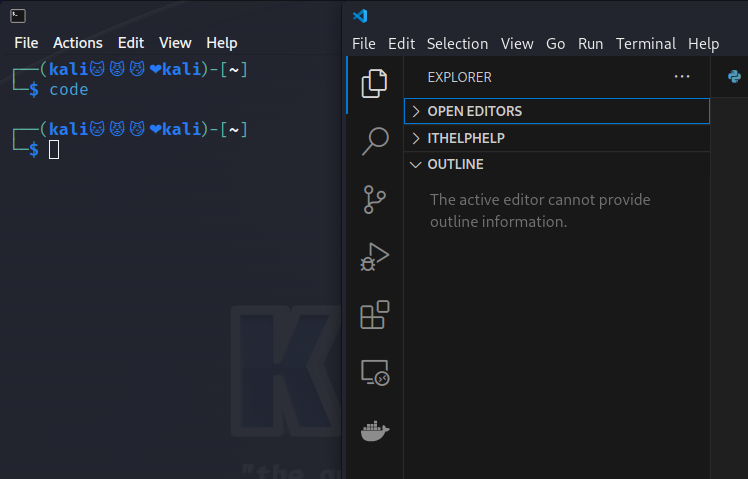Image resolution: width=748 pixels, height=479 pixels.
Task: Click the terminal window icon
Action: [x=18, y=16]
